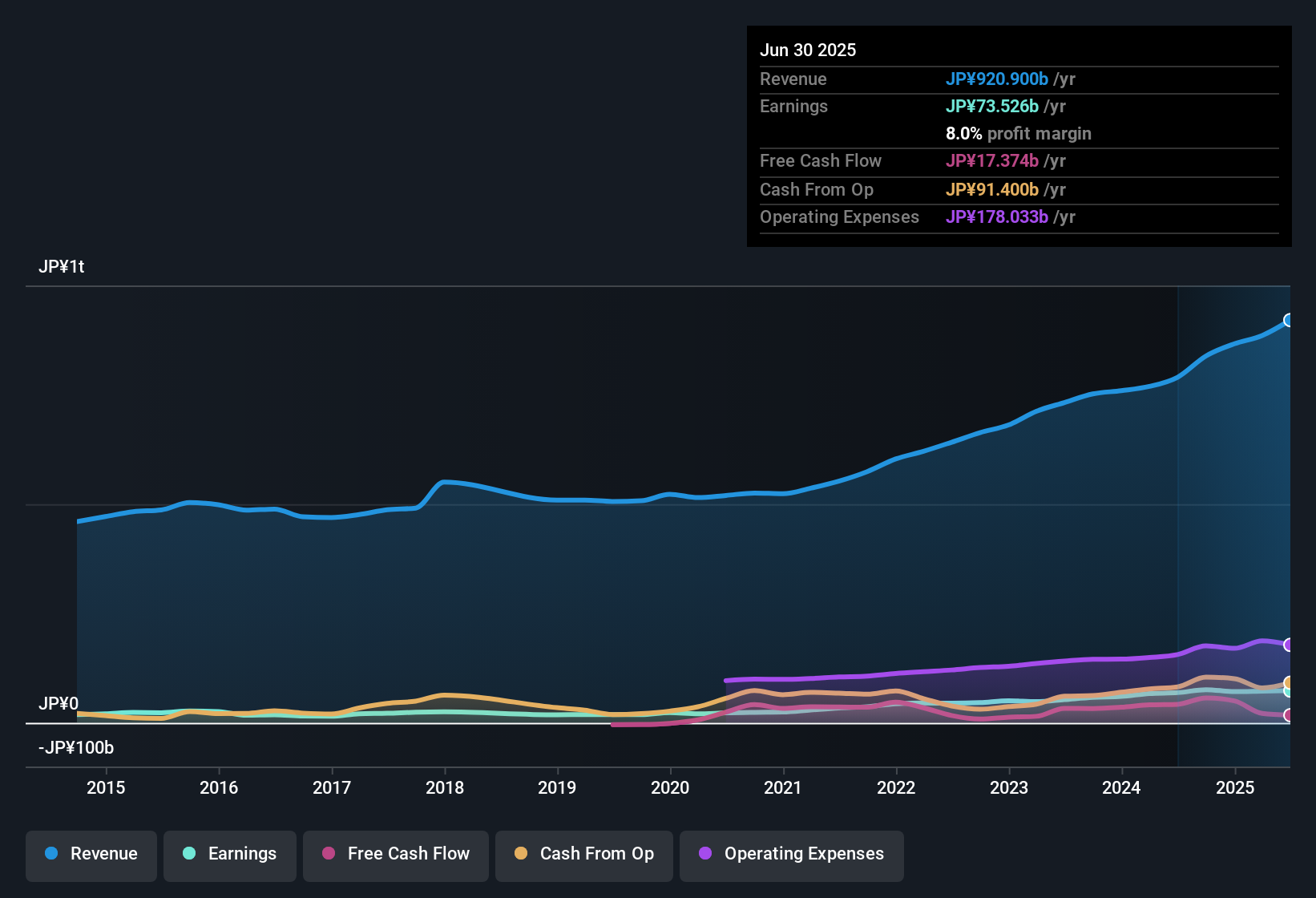Expand the Jun 30 2025 tooltip panel

[808, 50]
